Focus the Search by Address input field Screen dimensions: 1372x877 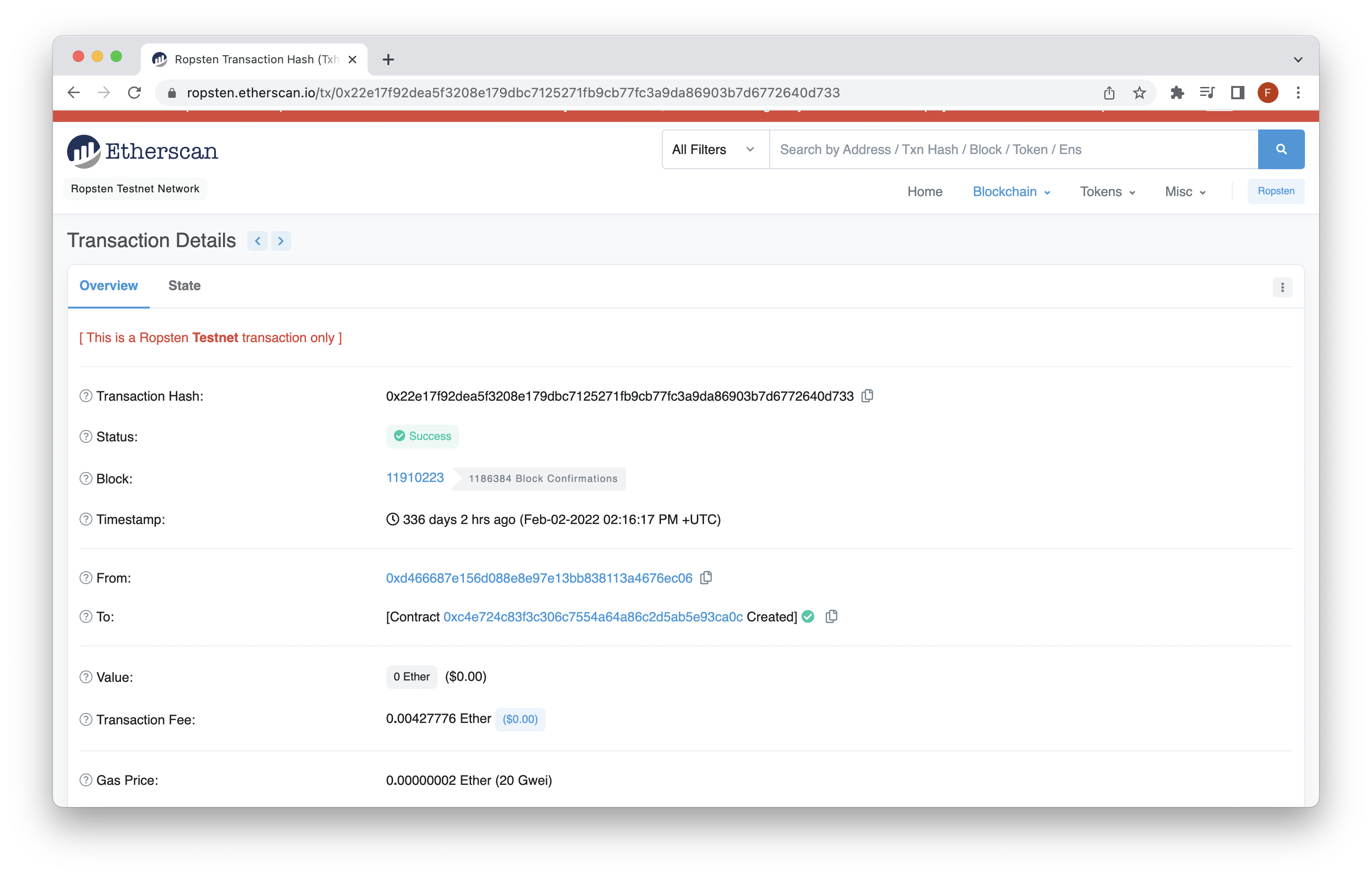1012,149
